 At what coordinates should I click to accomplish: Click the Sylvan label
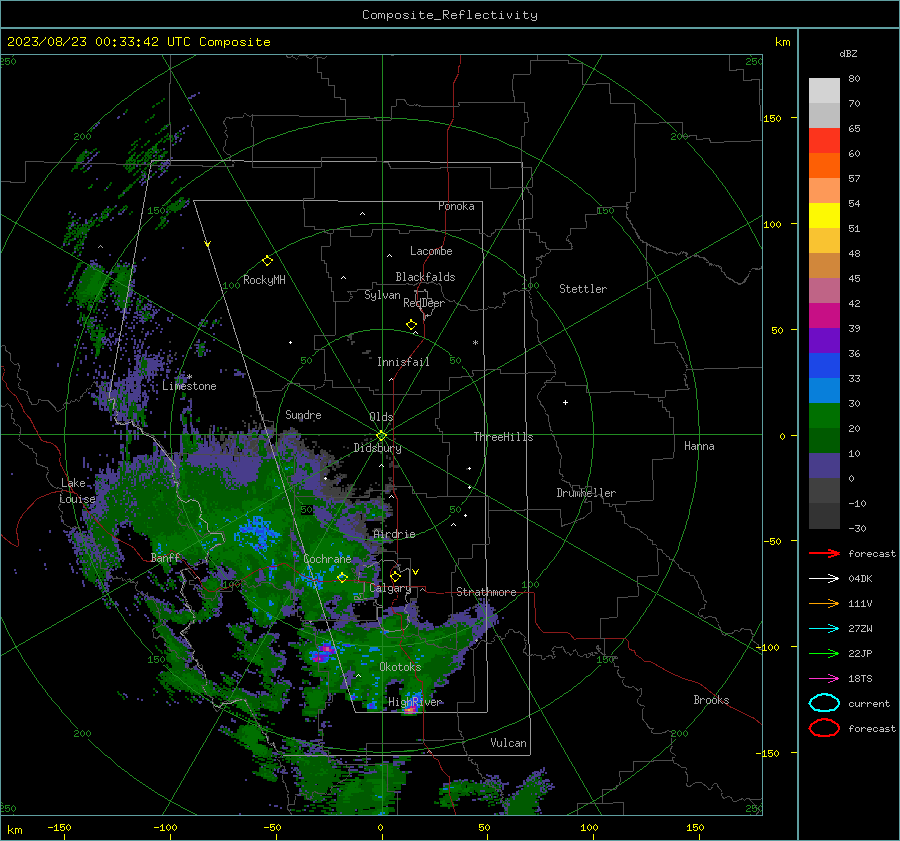point(382,295)
